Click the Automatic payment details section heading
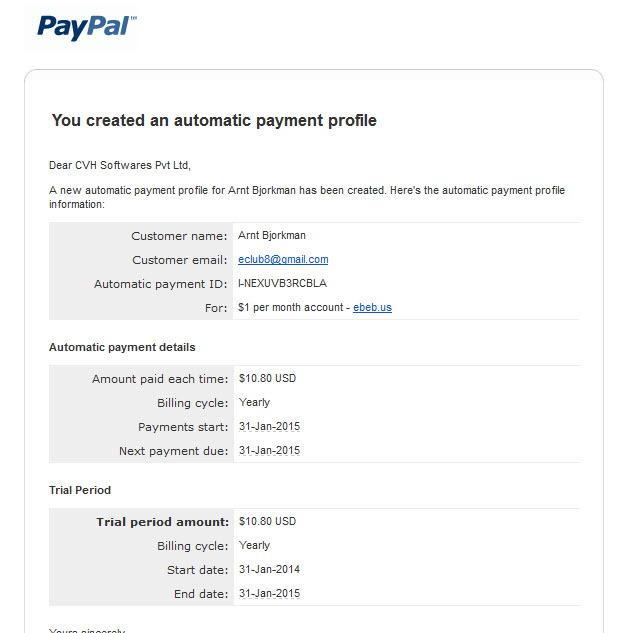Viewport: 623px width, 633px height. coord(122,347)
